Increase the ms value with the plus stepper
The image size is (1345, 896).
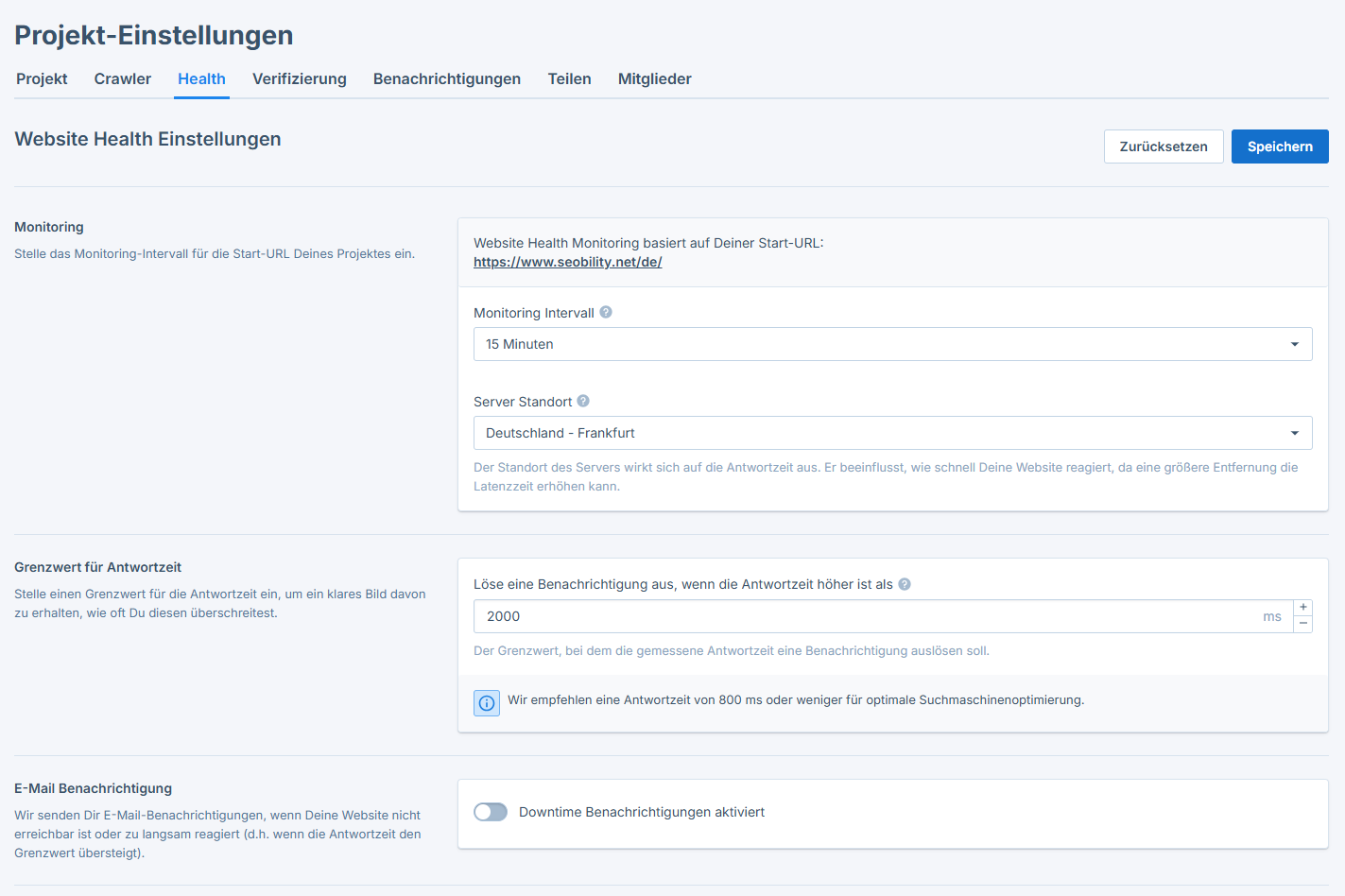click(1302, 607)
